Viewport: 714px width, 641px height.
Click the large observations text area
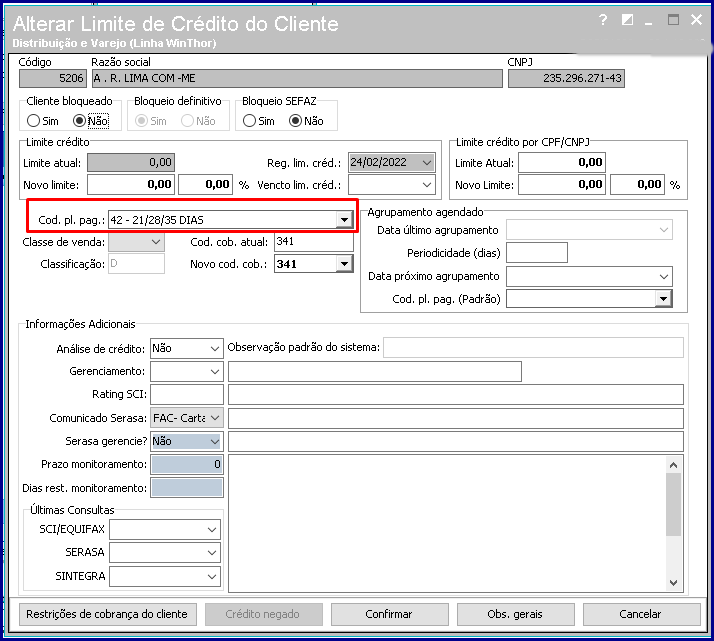[x=447, y=524]
